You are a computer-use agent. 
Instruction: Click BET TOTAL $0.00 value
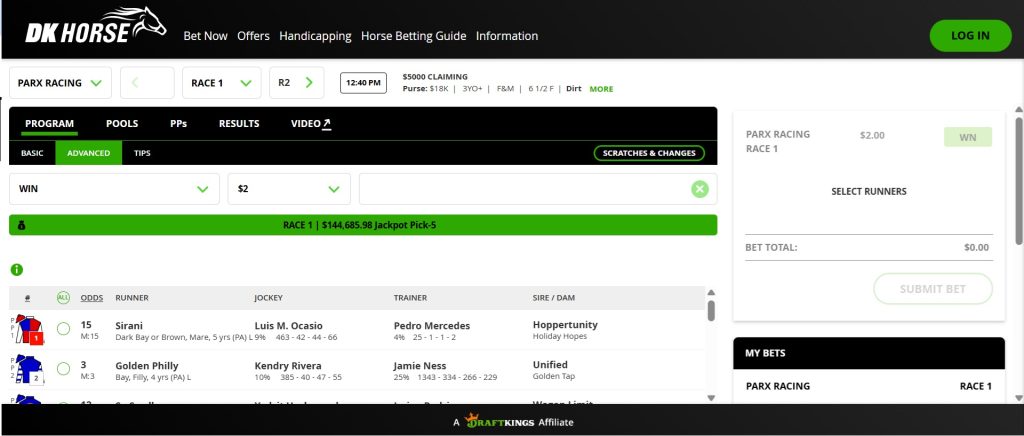pos(976,247)
